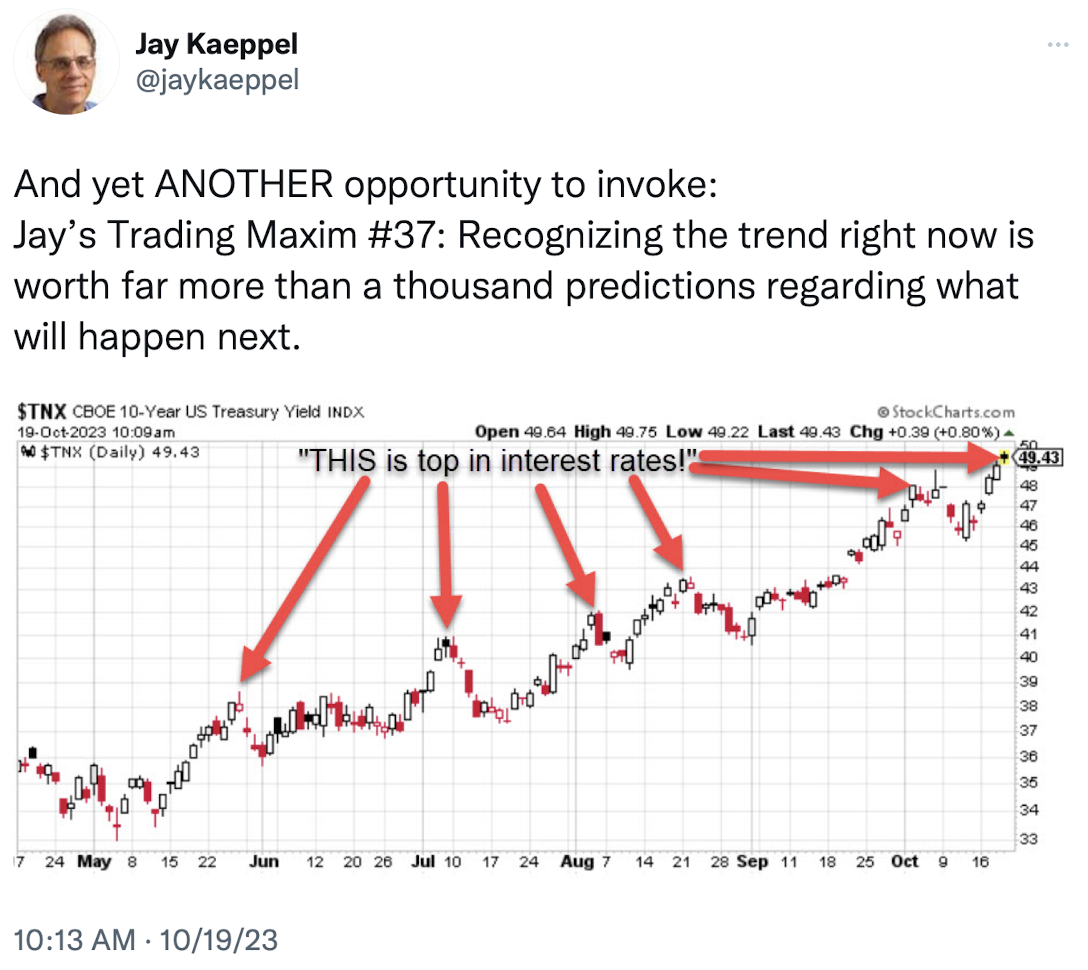This screenshot has width=1088, height=970.
Task: Click the red arrowhead pointing at June peak
Action: [x=252, y=663]
